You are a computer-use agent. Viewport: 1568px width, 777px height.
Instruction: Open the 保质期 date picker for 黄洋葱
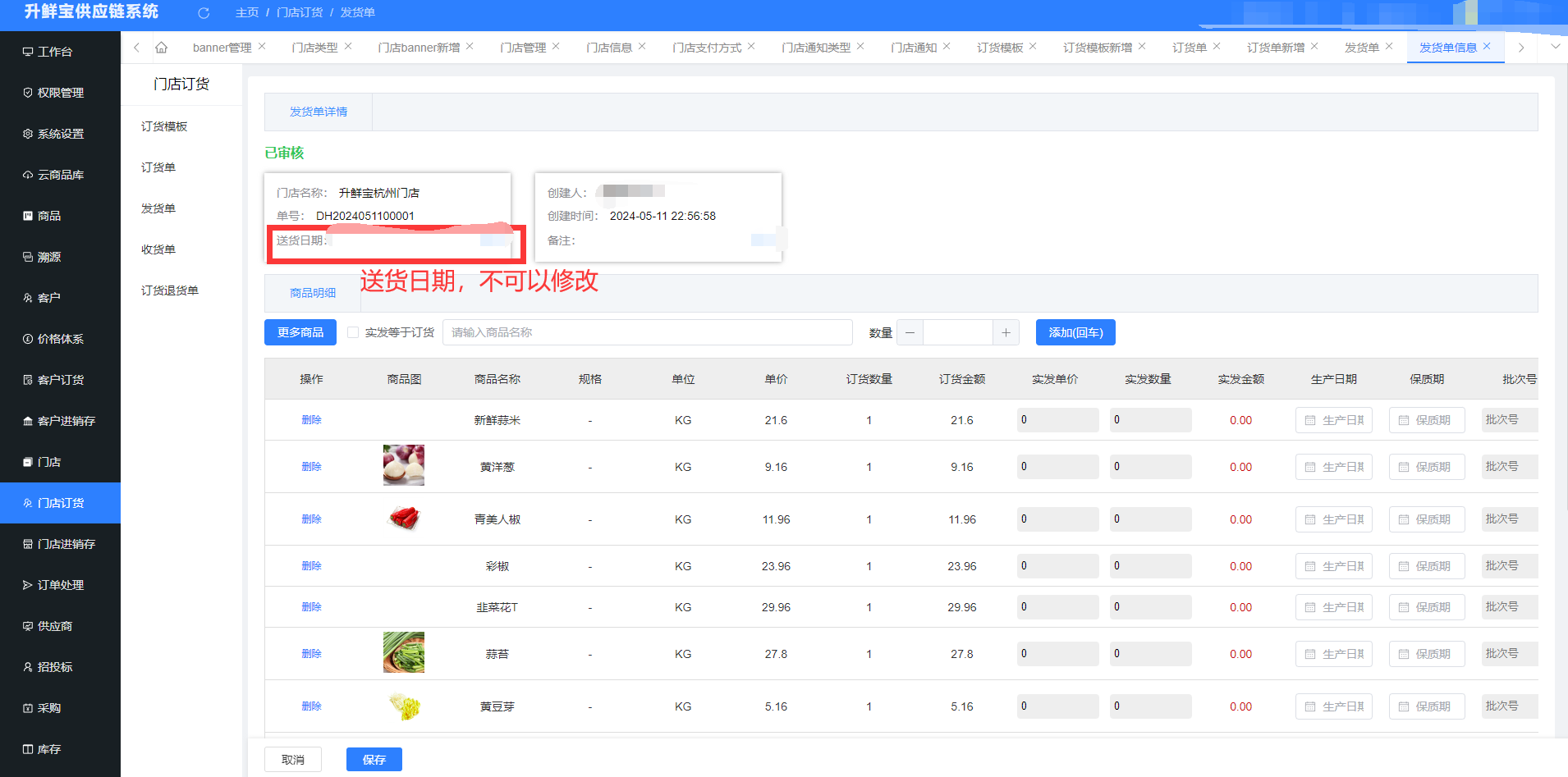[1427, 467]
